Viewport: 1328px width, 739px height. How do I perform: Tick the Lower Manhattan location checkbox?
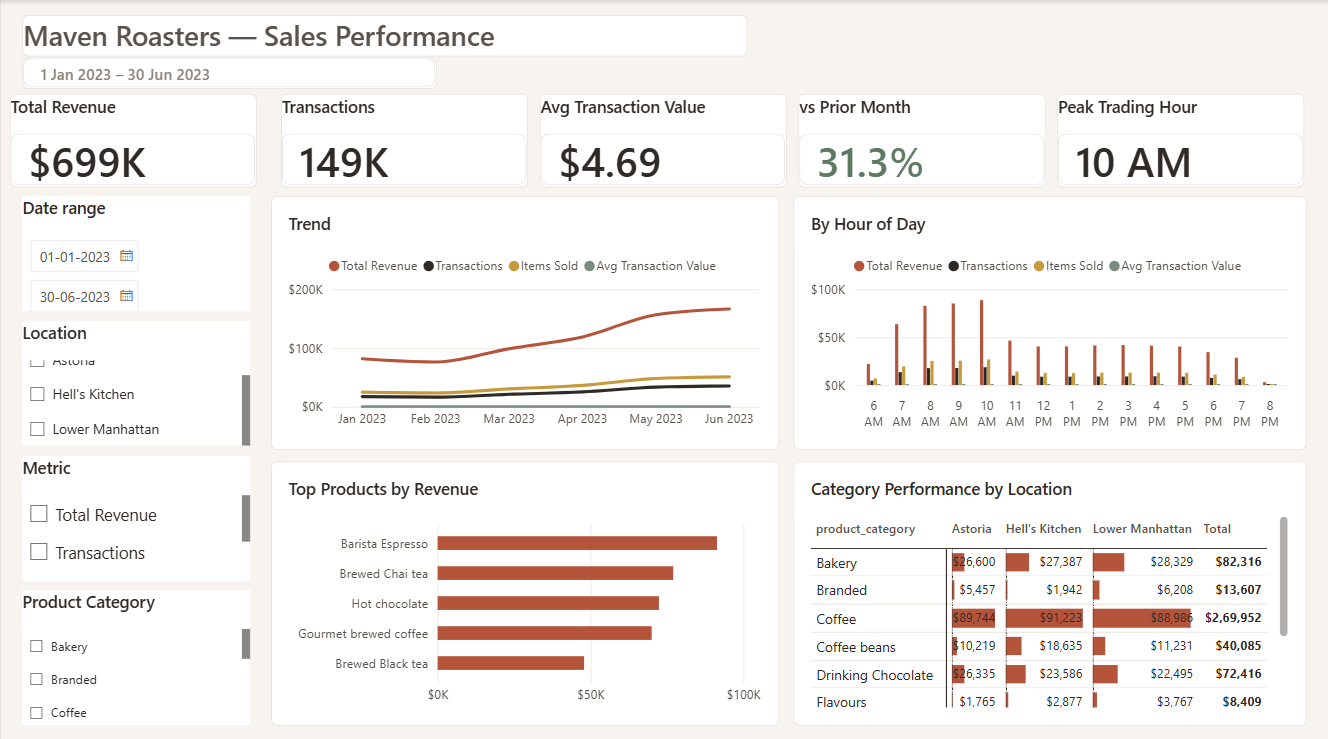pyautogui.click(x=38, y=429)
